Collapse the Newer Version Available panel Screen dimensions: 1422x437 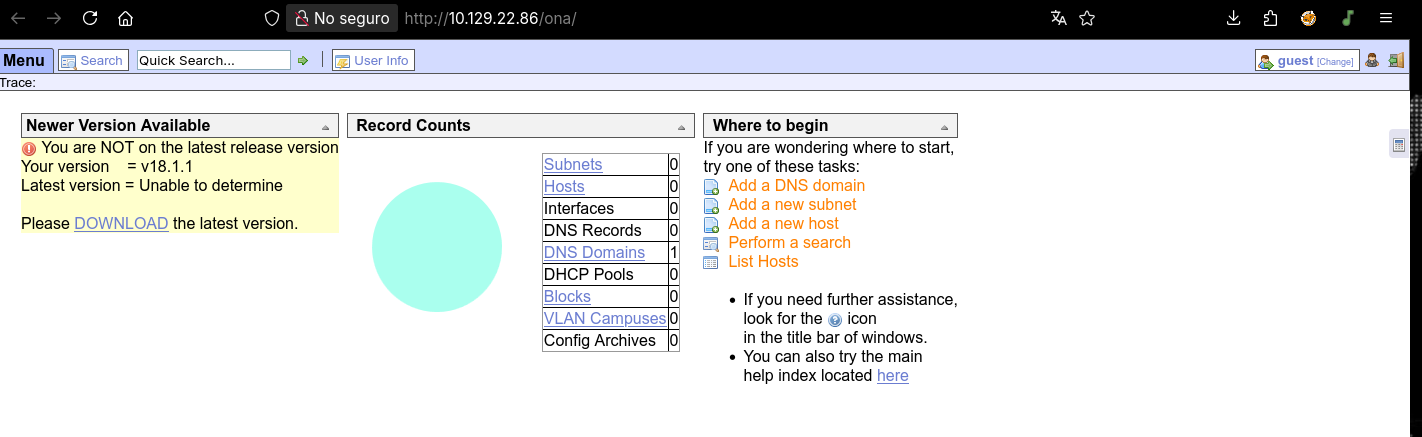pyautogui.click(x=326, y=127)
